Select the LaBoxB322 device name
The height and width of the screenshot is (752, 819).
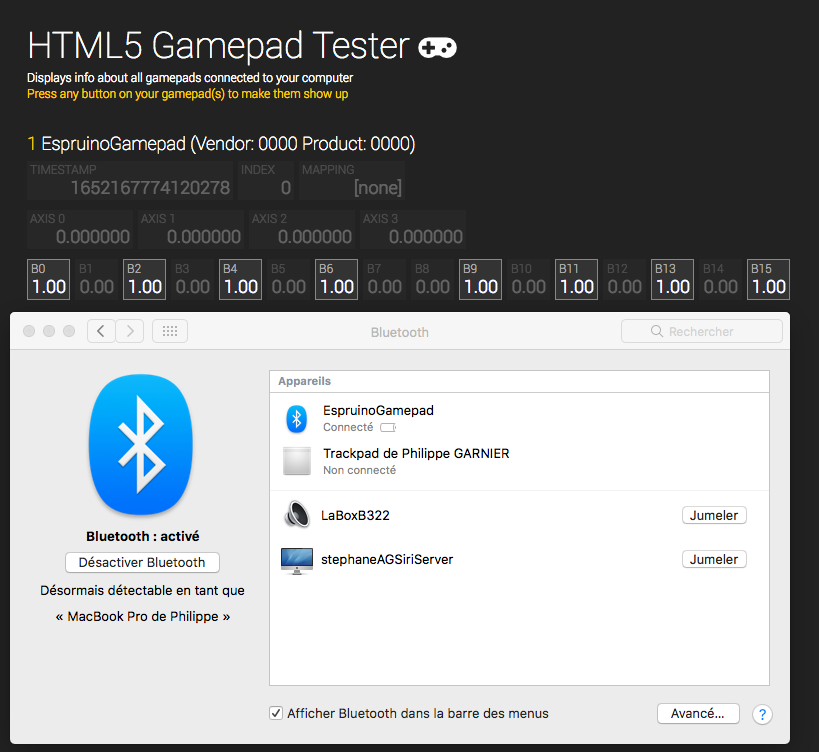click(355, 515)
